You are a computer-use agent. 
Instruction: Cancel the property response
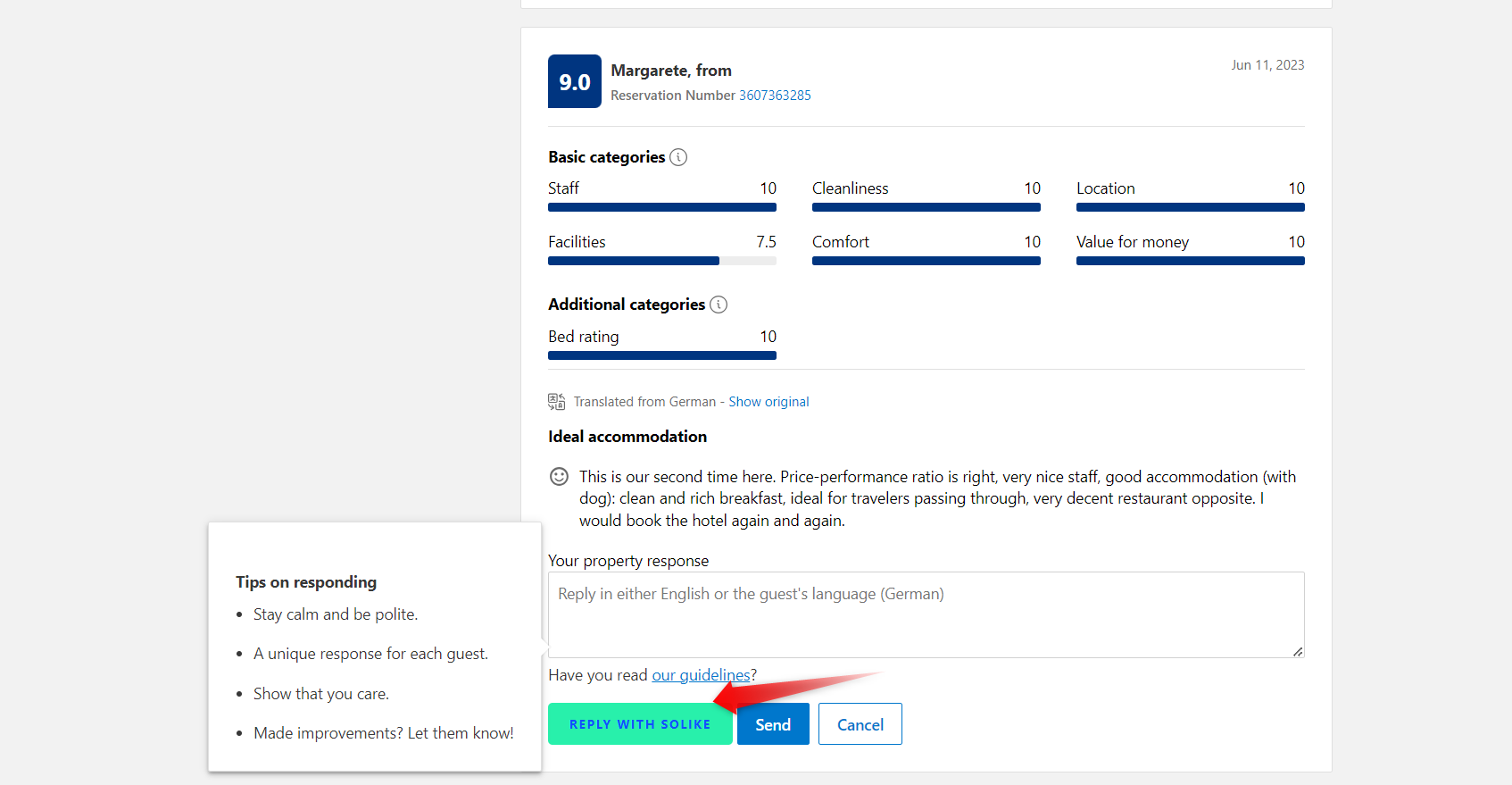tap(860, 724)
